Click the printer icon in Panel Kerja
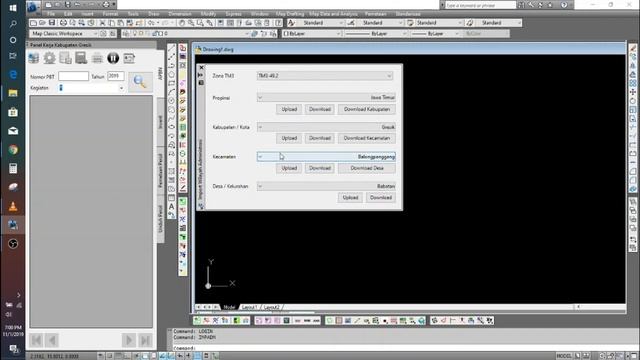This screenshot has height=360, width=640. [97, 58]
